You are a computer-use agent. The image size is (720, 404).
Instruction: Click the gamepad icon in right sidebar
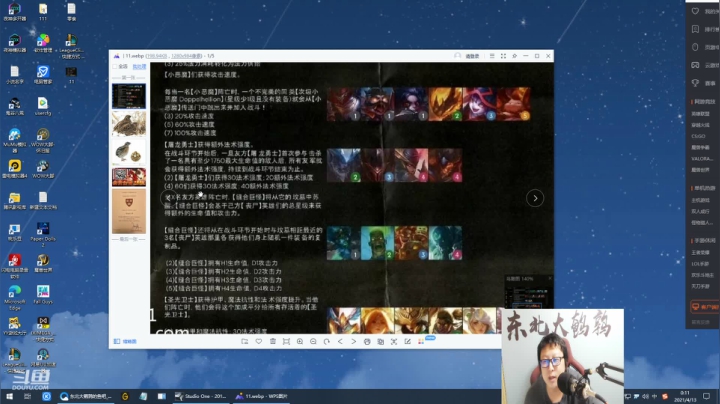click(695, 65)
